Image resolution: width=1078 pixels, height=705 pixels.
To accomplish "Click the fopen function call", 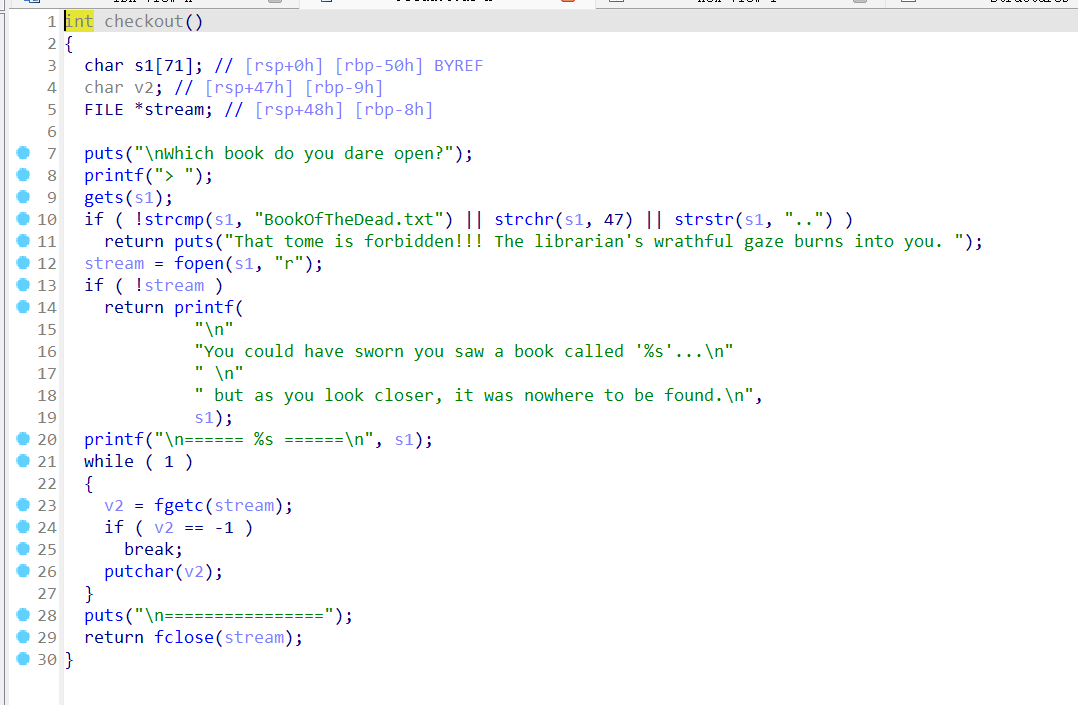I will (x=199, y=264).
